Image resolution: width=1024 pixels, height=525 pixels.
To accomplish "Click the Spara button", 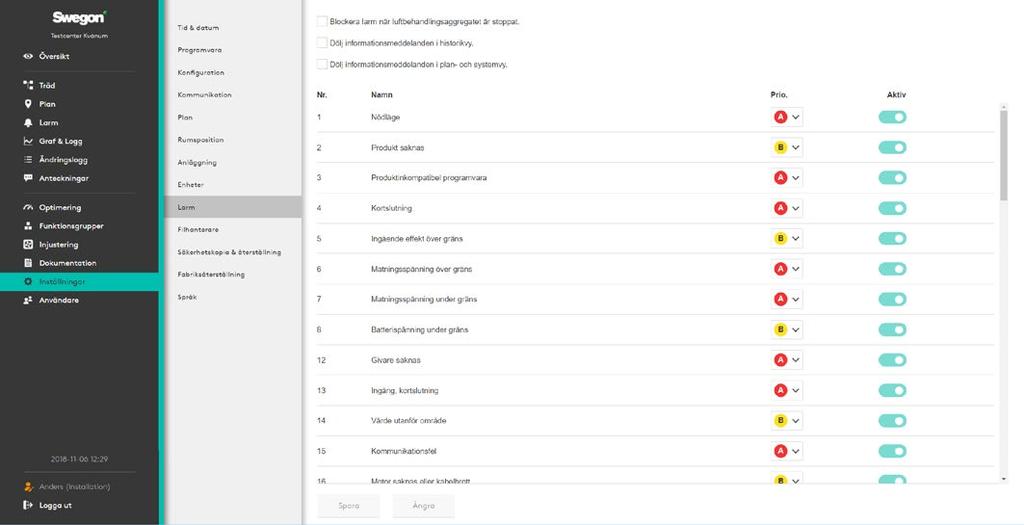I will (x=349, y=505).
